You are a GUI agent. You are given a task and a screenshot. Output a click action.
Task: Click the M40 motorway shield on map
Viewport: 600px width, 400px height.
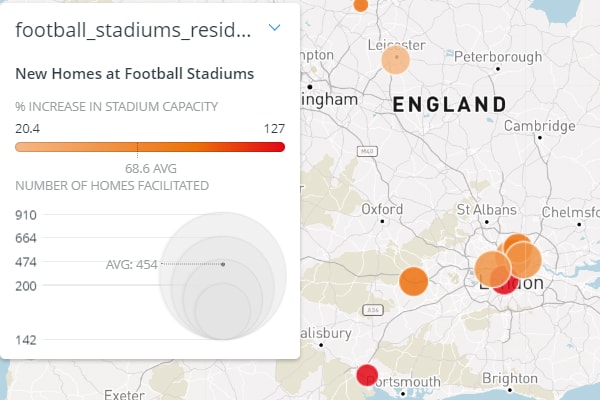tap(367, 151)
